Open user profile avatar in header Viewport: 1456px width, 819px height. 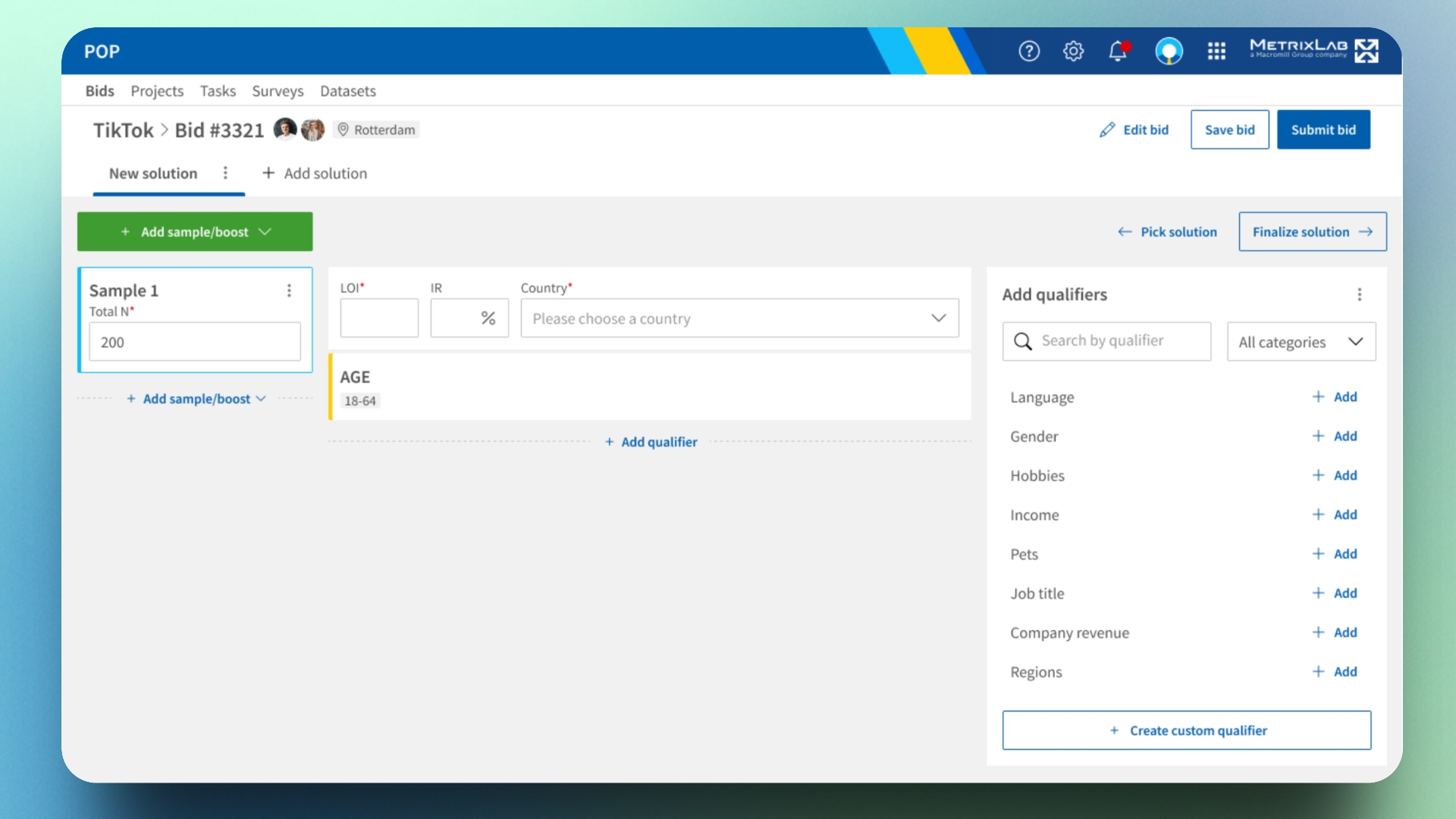tap(1169, 51)
